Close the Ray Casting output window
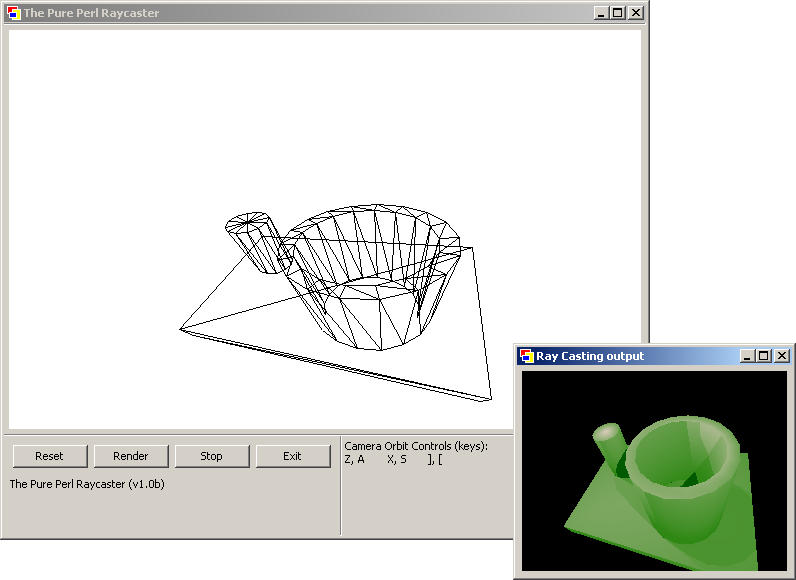Image resolution: width=796 pixels, height=580 pixels. click(782, 356)
